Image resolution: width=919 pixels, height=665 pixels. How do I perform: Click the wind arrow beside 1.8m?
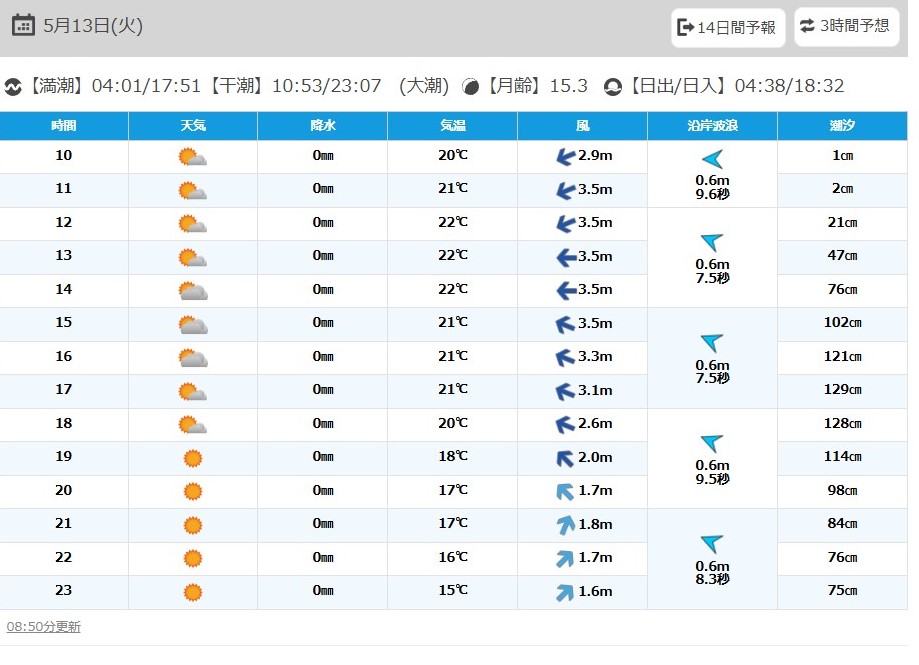(x=566, y=525)
